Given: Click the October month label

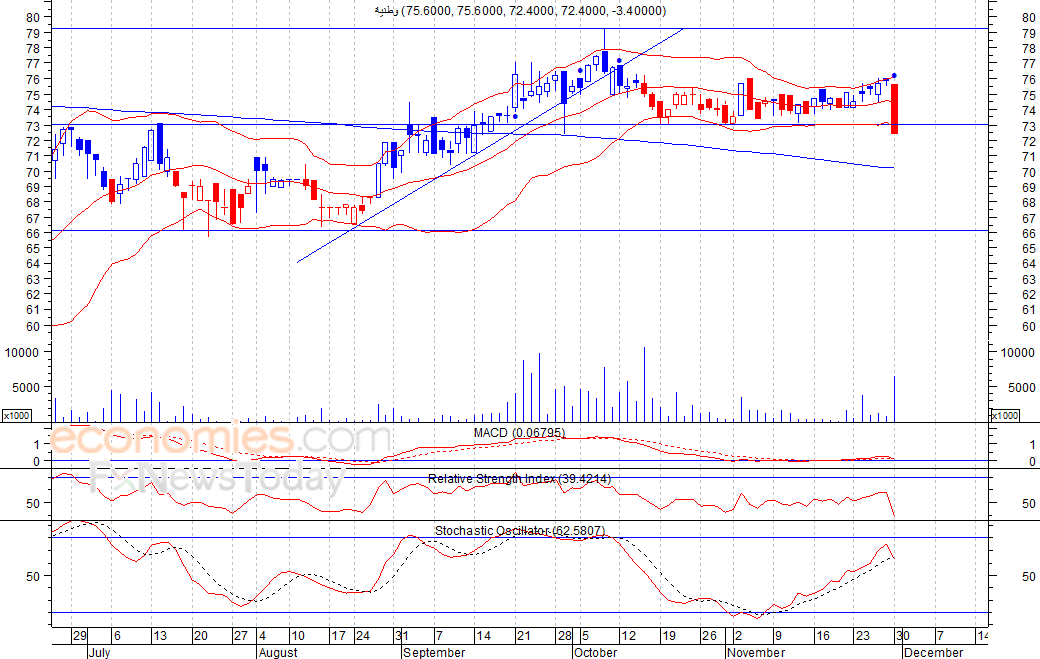Looking at the screenshot, I should coord(596,652).
